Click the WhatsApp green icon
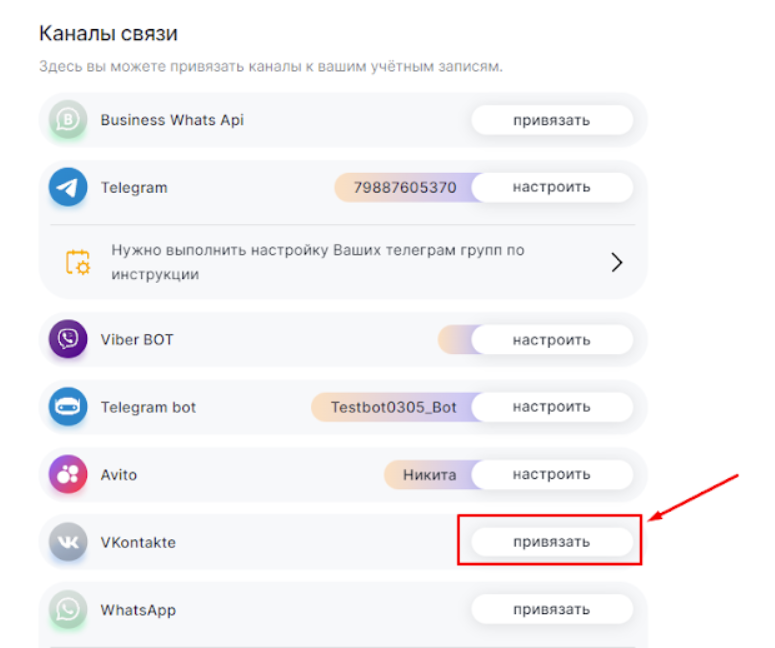 (68, 609)
